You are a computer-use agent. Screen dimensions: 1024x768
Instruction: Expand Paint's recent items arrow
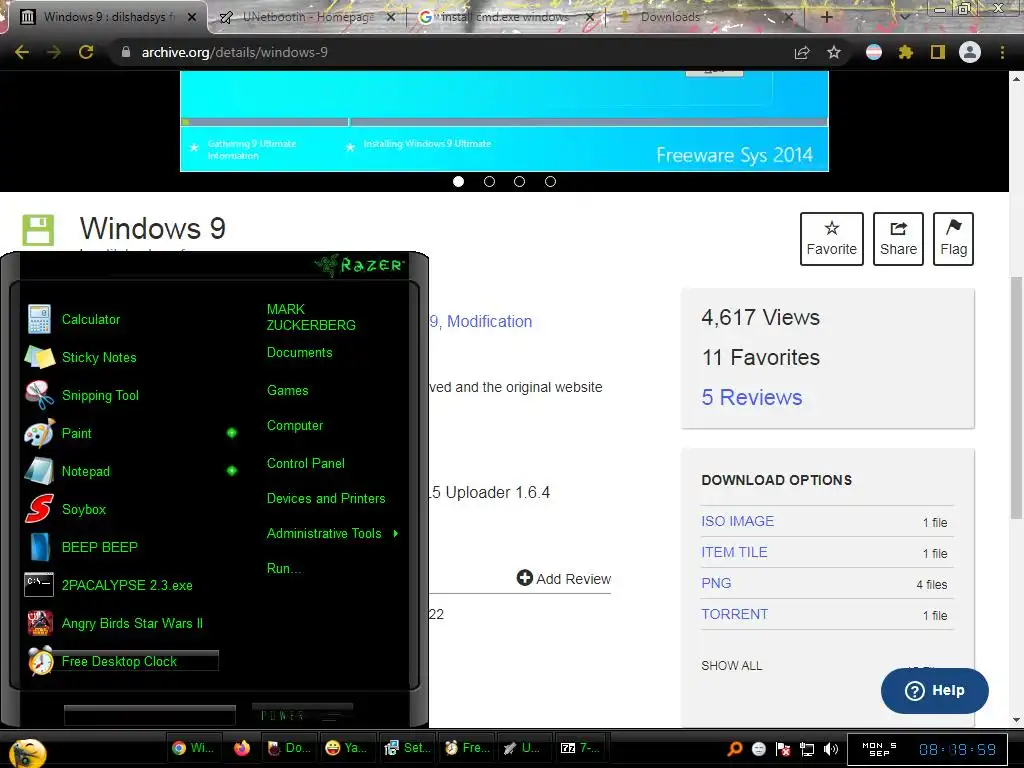232,433
